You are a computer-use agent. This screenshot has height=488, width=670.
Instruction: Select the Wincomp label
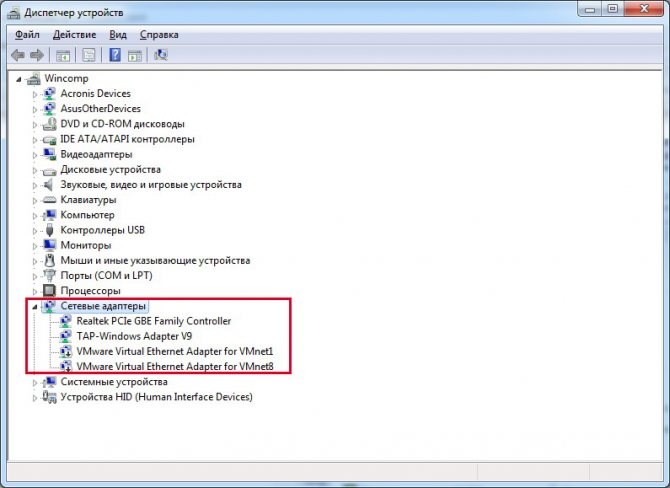[x=67, y=78]
